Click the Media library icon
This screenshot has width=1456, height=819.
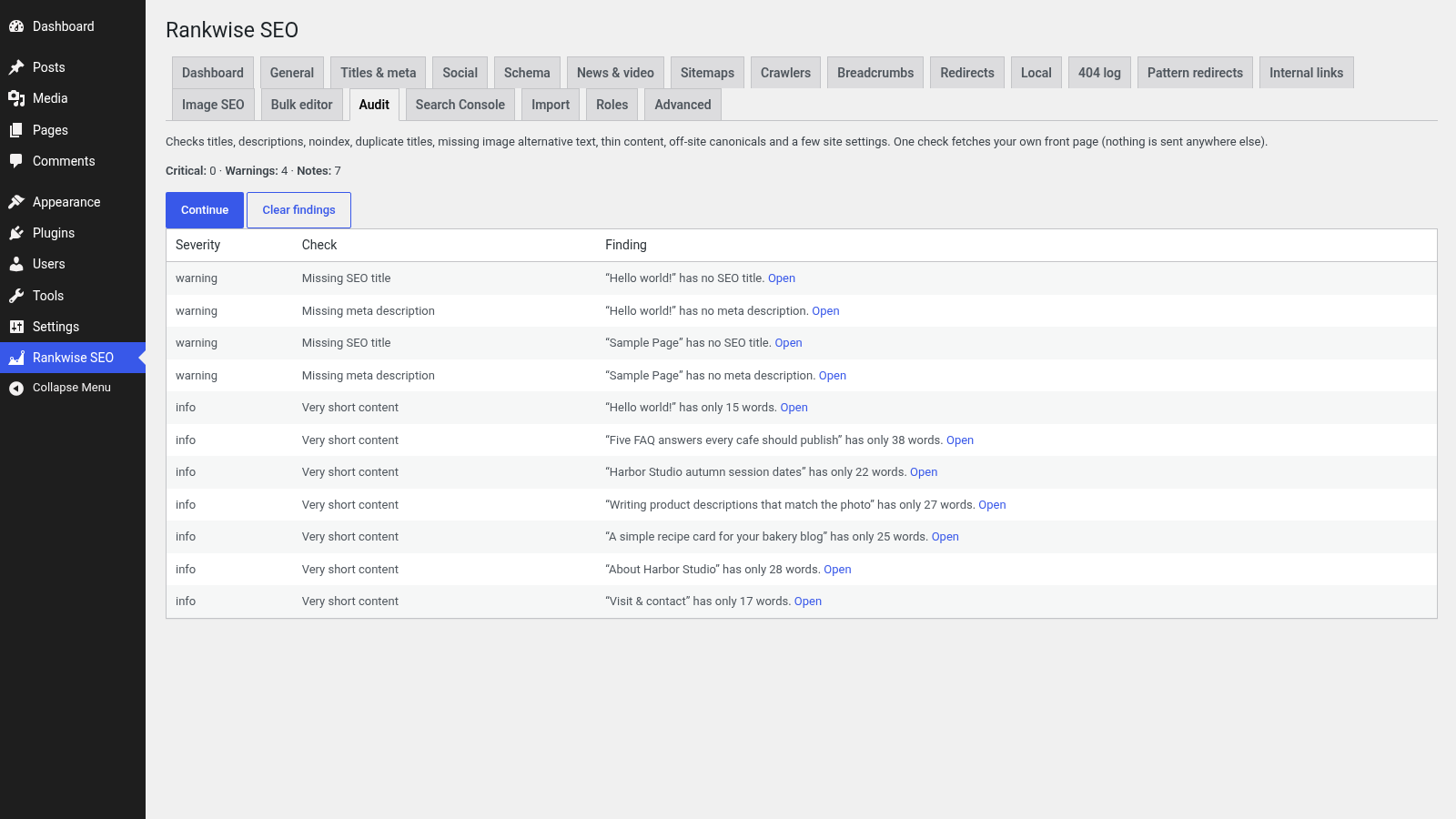click(x=16, y=98)
